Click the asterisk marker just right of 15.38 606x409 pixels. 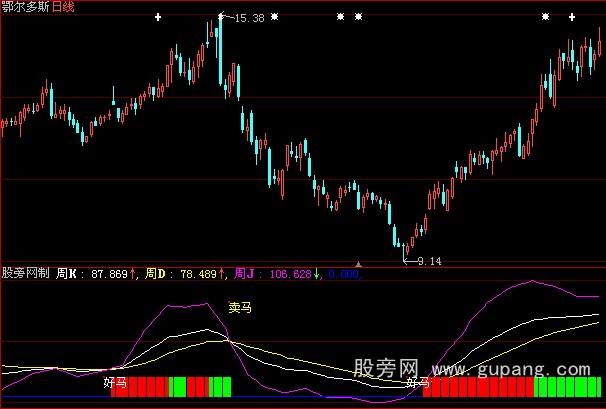pos(274,17)
